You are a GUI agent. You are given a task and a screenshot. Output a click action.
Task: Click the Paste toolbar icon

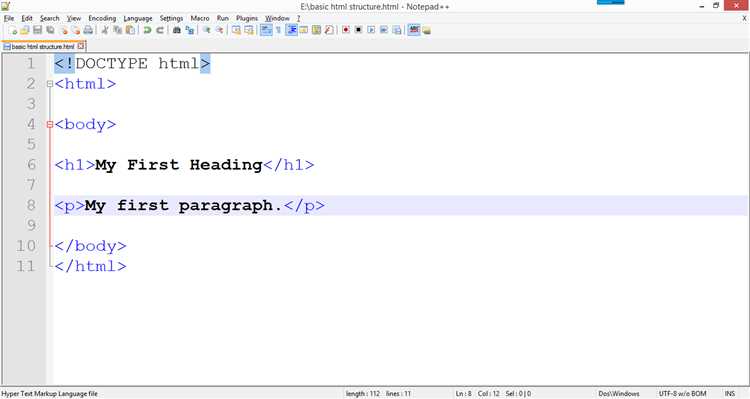click(x=131, y=30)
